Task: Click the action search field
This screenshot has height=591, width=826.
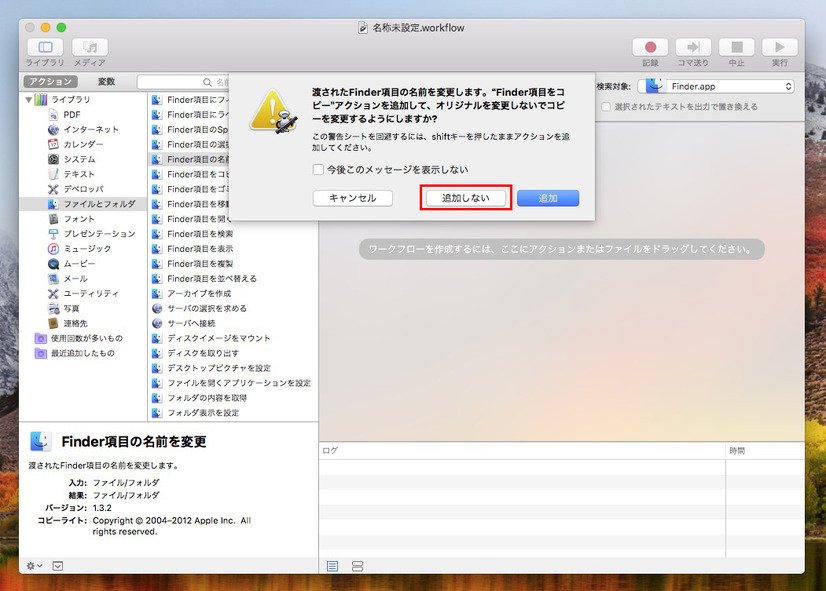Action: 183,82
